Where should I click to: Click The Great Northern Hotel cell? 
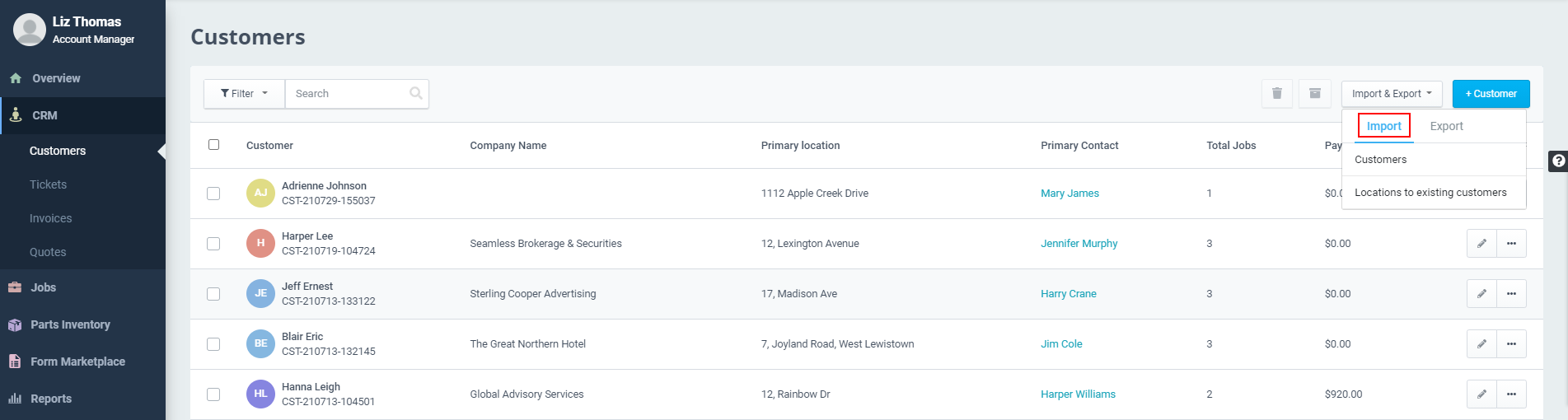(527, 344)
